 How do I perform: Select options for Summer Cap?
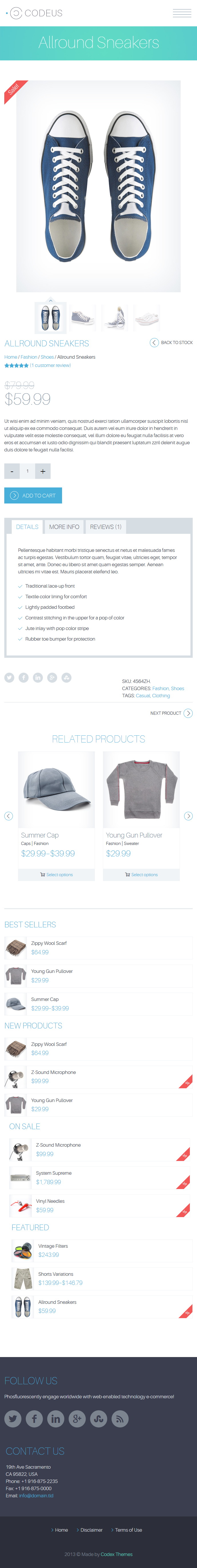pos(57,875)
